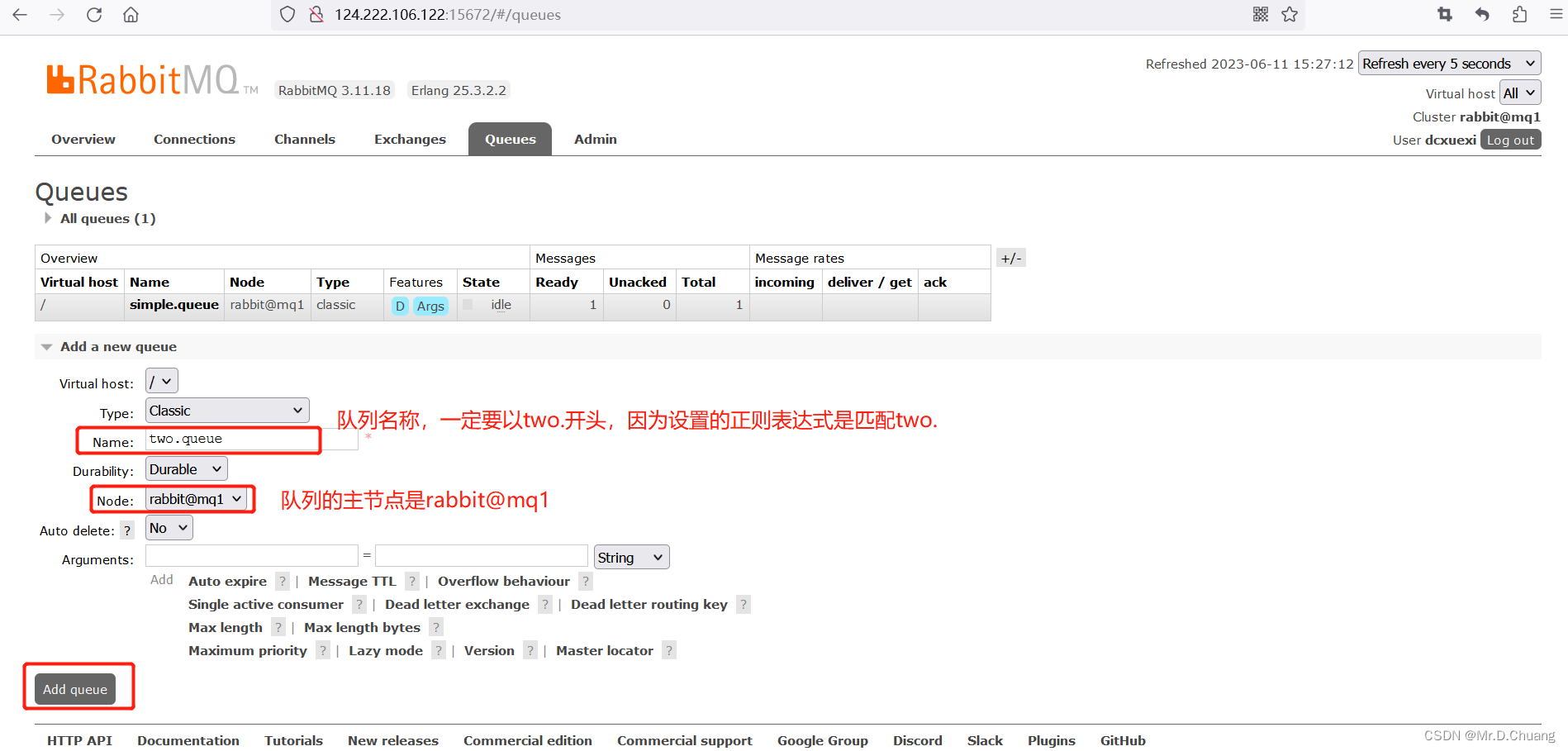This screenshot has width=1568, height=751.
Task: Click the browser address bar URL
Action: [448, 15]
